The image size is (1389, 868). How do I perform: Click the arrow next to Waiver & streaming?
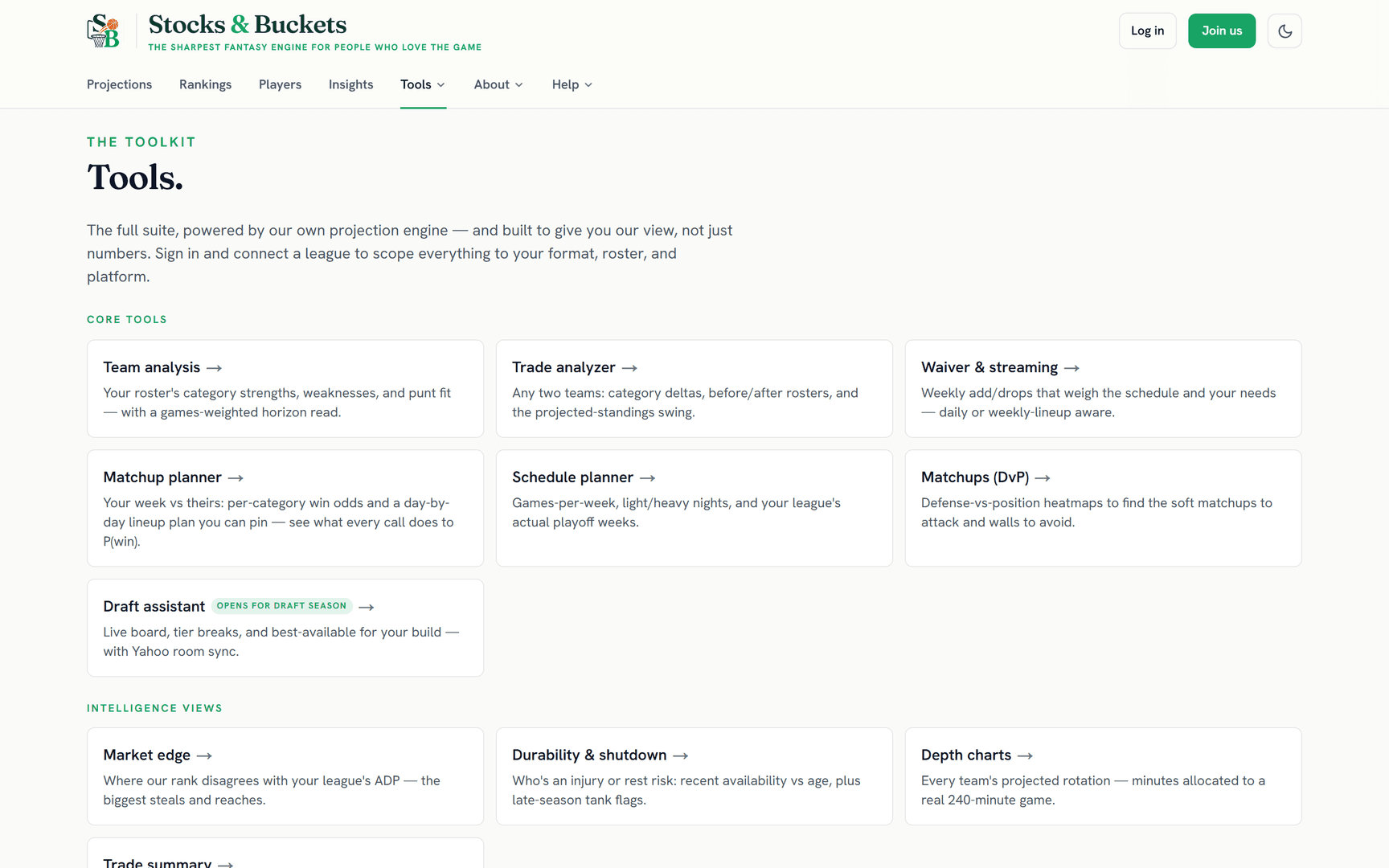pos(1071,368)
